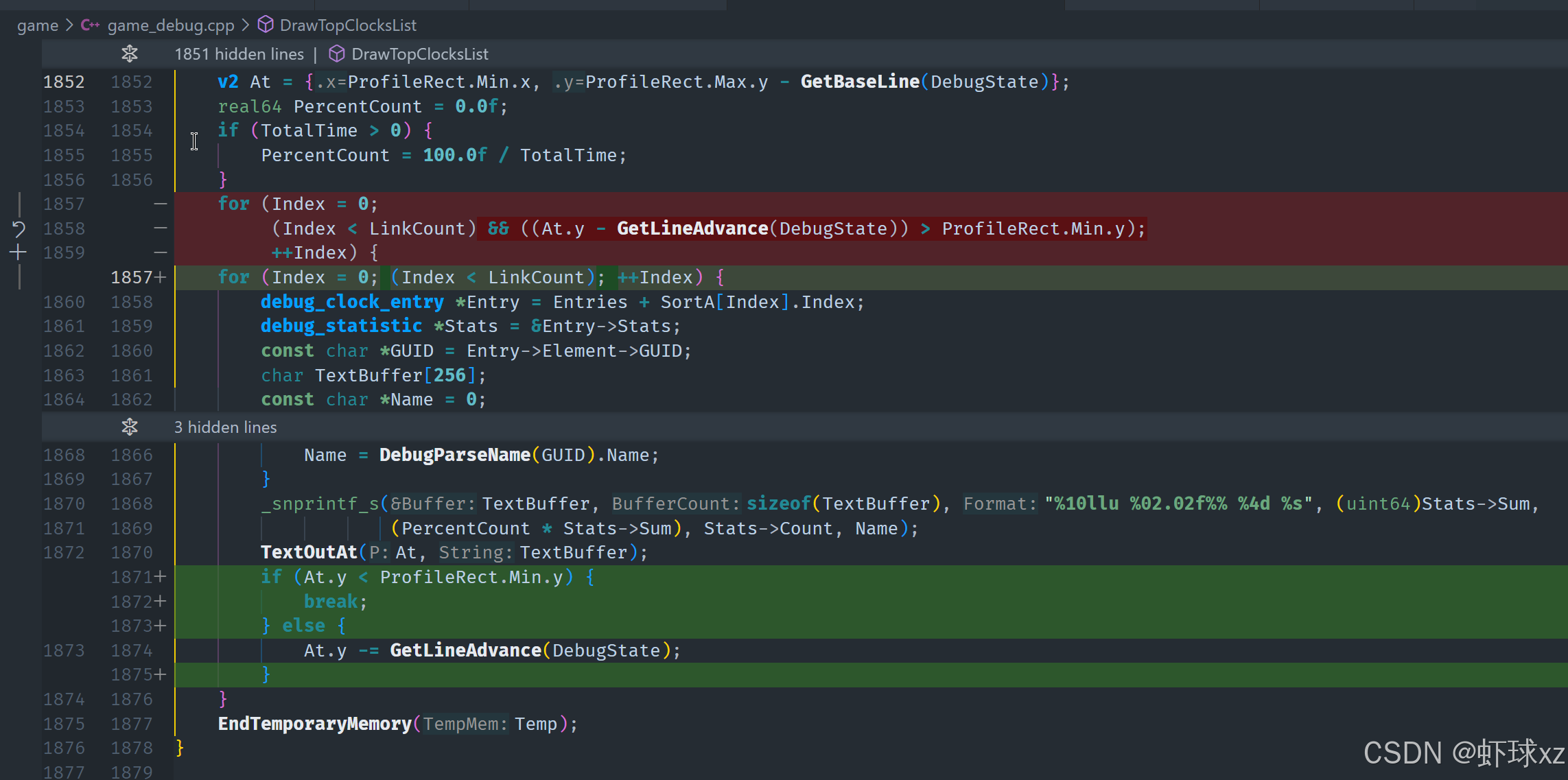Click the stage change plus icon in gutter
The height and width of the screenshot is (780, 1568).
tap(19, 252)
